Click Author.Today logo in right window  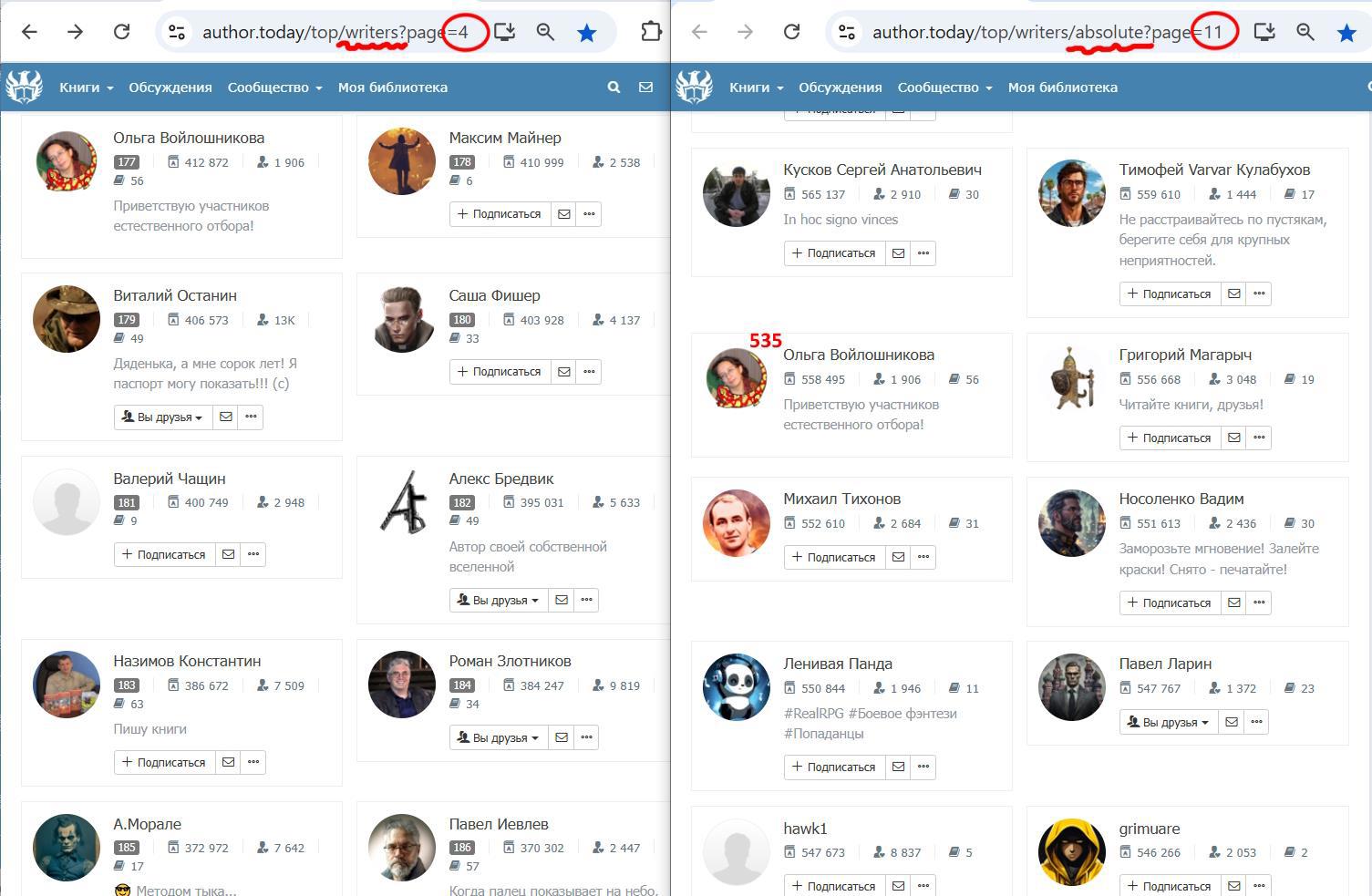[x=695, y=88]
